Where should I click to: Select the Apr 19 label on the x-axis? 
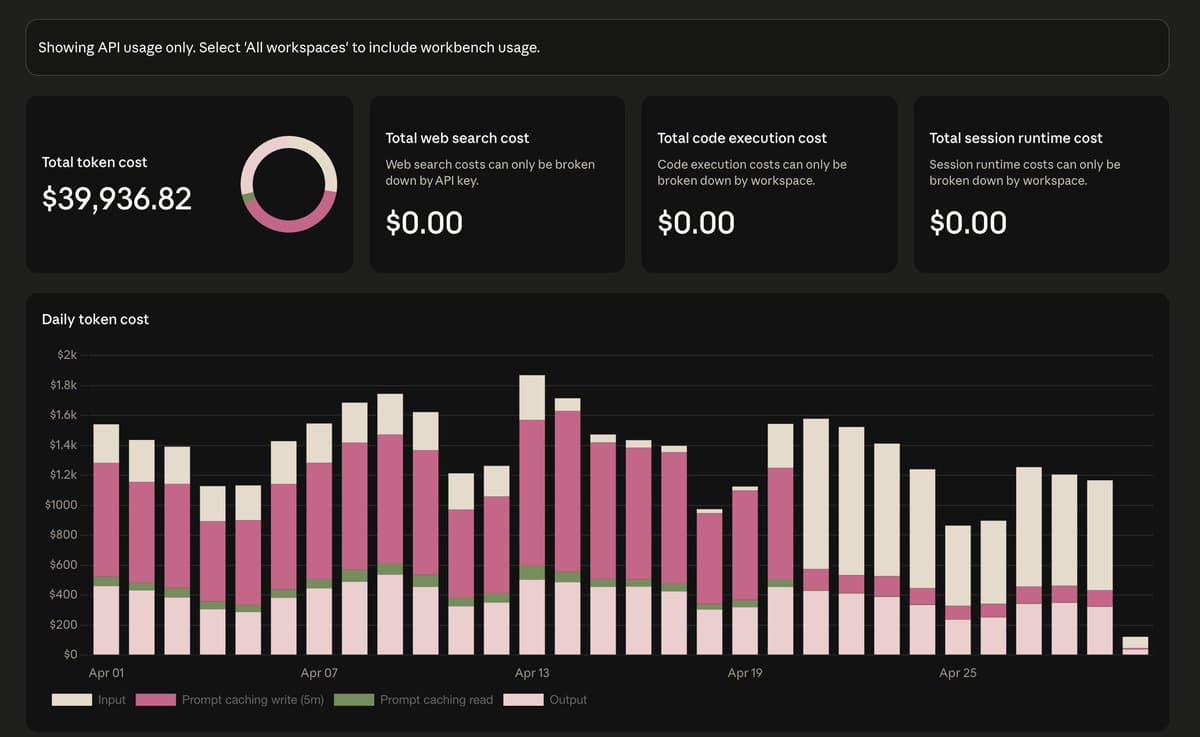[744, 673]
